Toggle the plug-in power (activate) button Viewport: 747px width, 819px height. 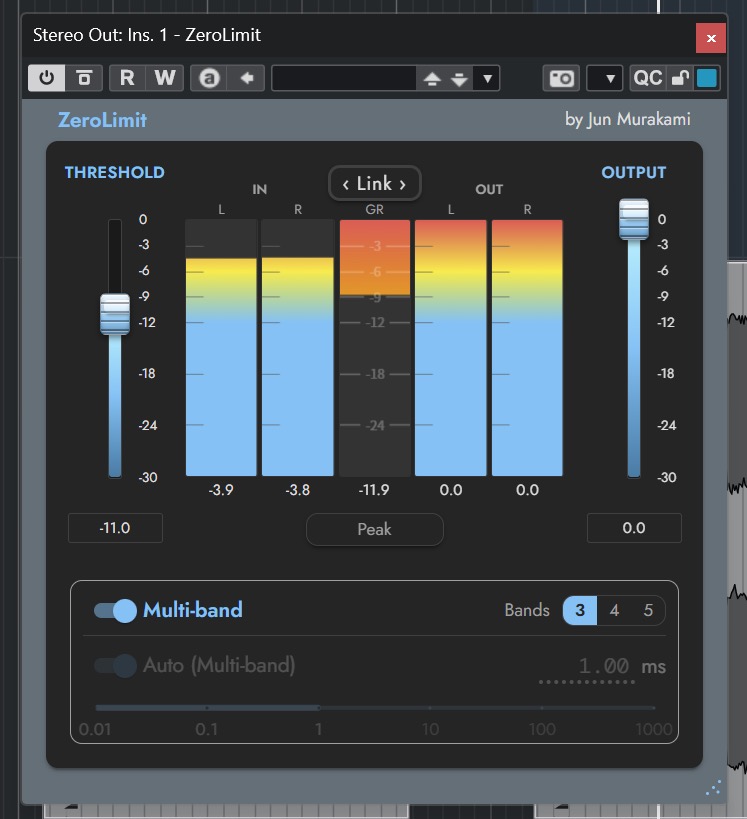(x=46, y=78)
